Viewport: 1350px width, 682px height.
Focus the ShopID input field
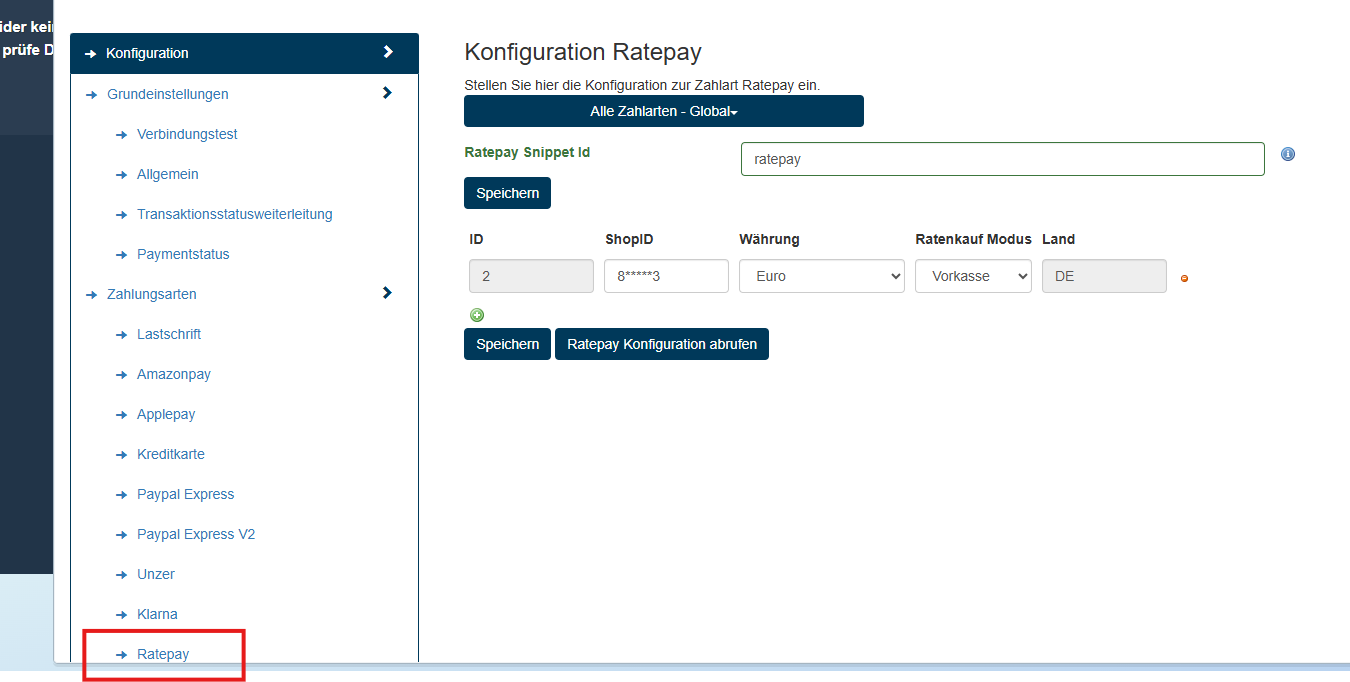pyautogui.click(x=666, y=276)
